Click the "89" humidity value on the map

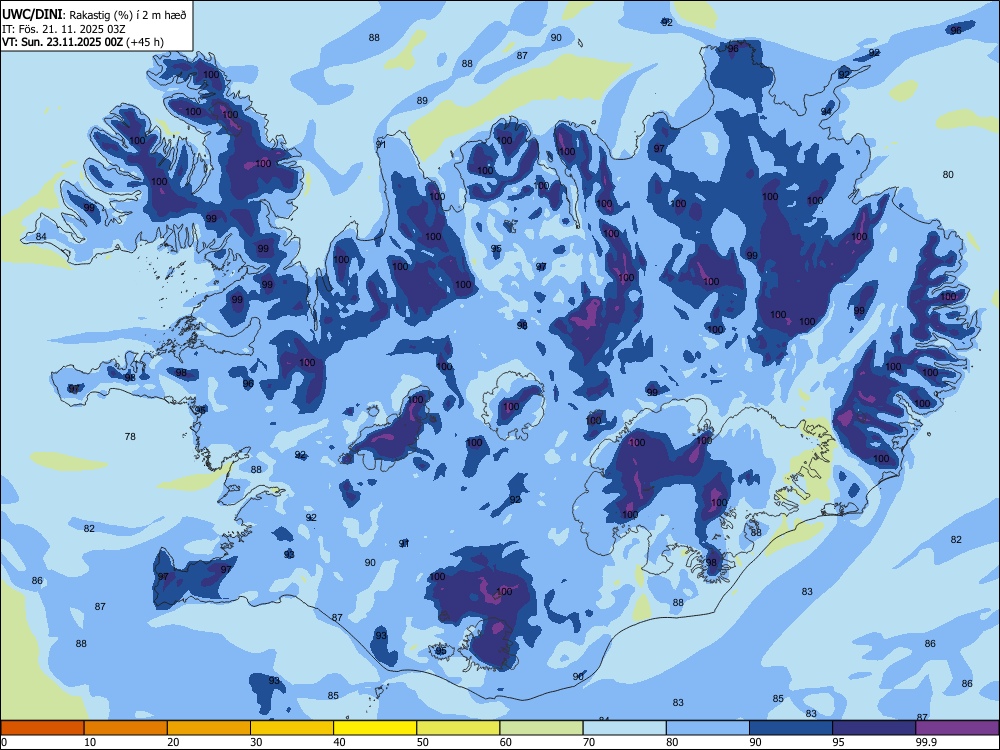(x=422, y=101)
